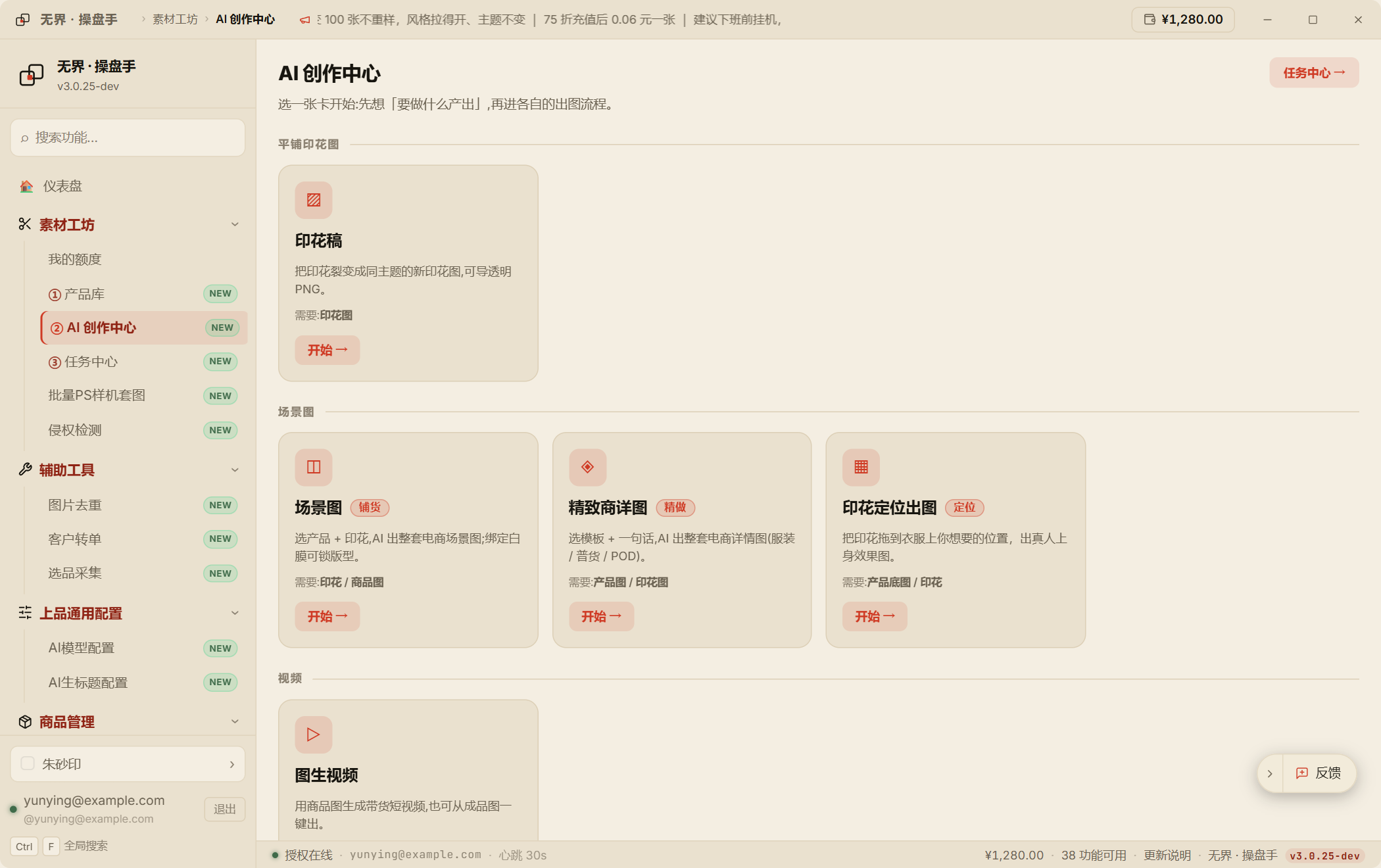This screenshot has width=1381, height=868.
Task: Click 更新说明 in the status bar
Action: (x=1167, y=855)
